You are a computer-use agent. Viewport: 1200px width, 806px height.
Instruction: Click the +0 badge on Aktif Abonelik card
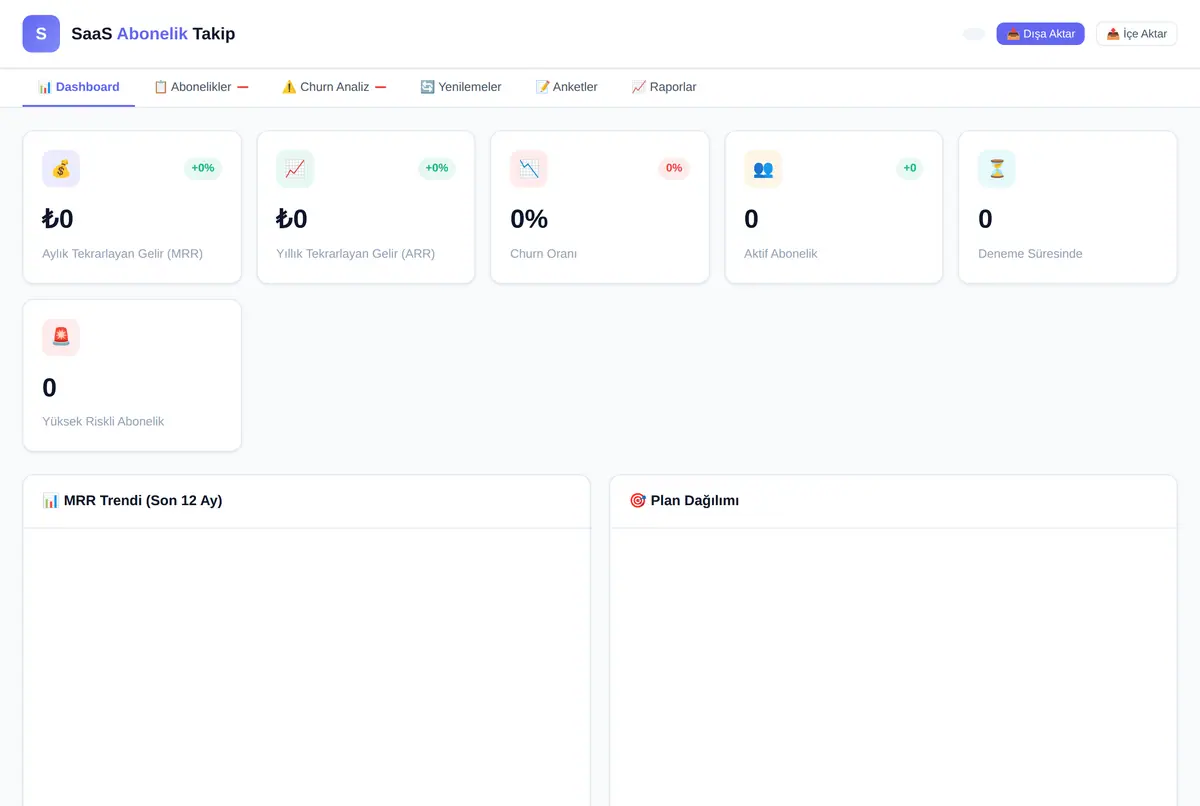(x=910, y=168)
